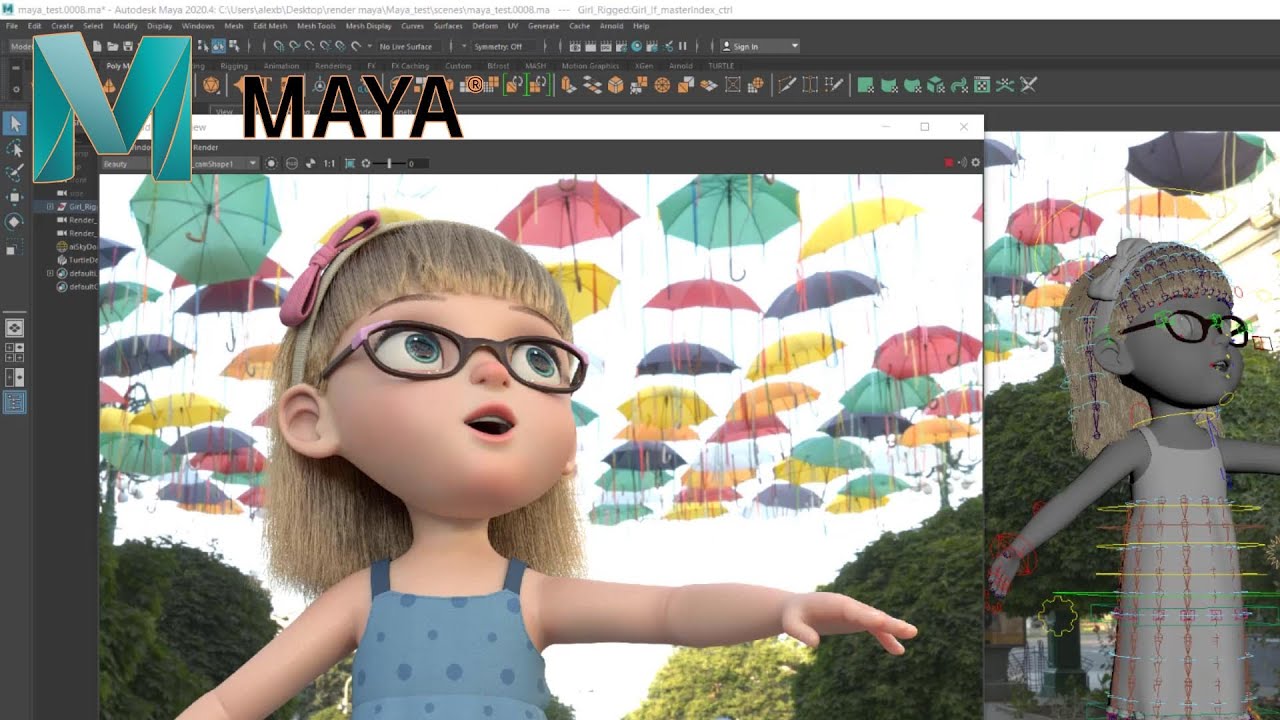
Task: Choose the Scale tool in toolbox
Action: point(15,245)
